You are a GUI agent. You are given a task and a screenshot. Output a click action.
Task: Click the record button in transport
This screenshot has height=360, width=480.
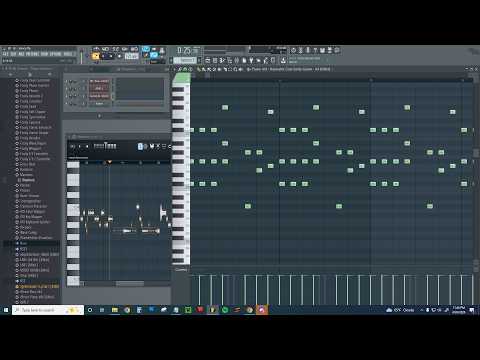click(x=120, y=56)
